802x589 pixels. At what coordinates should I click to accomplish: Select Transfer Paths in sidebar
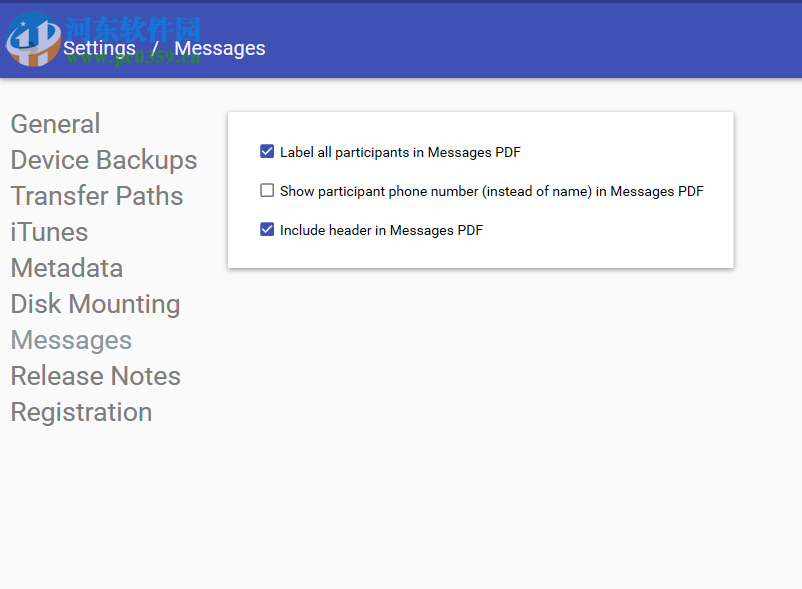click(x=97, y=196)
